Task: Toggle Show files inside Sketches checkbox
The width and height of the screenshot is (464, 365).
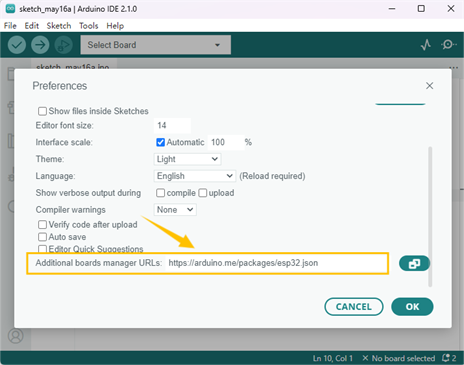Action: pos(42,111)
